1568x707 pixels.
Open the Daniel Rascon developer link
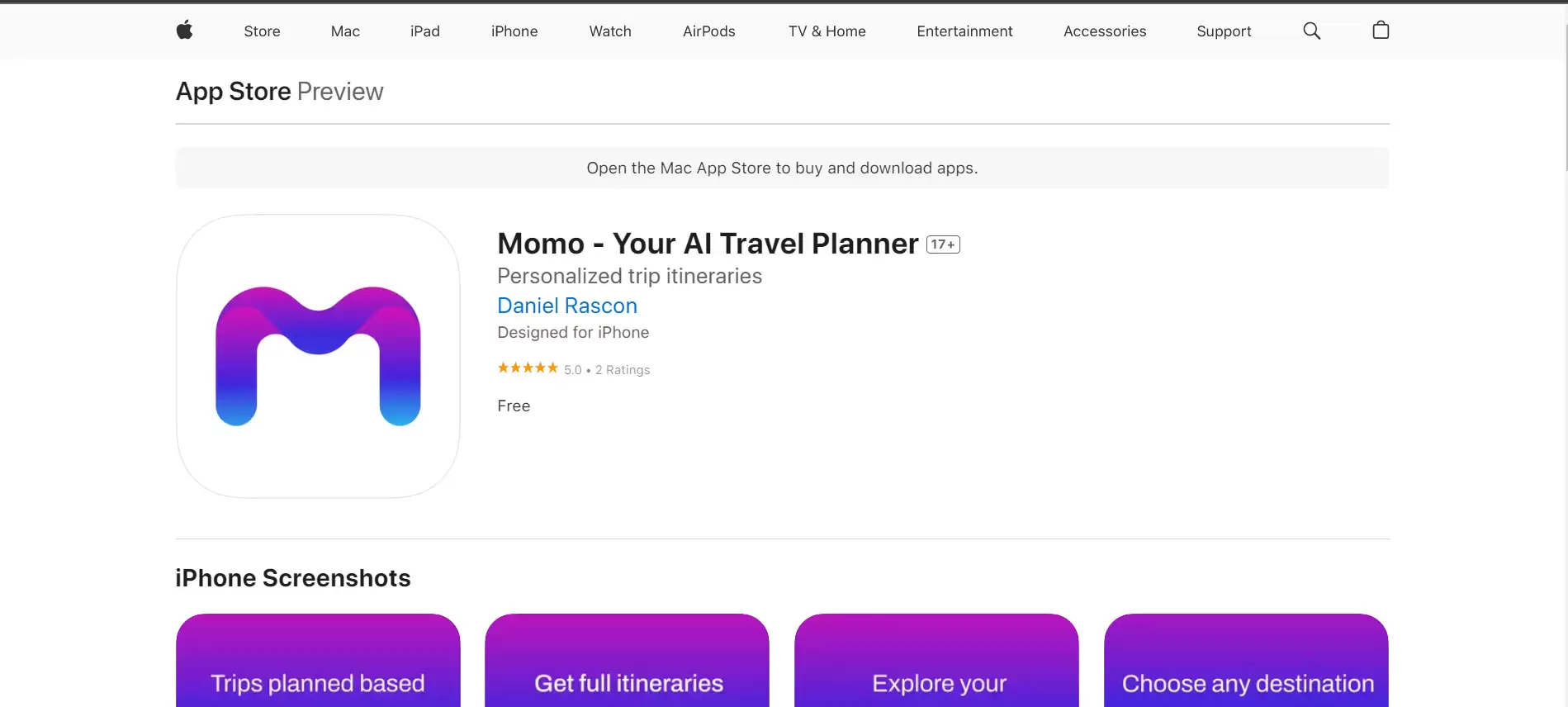tap(566, 306)
